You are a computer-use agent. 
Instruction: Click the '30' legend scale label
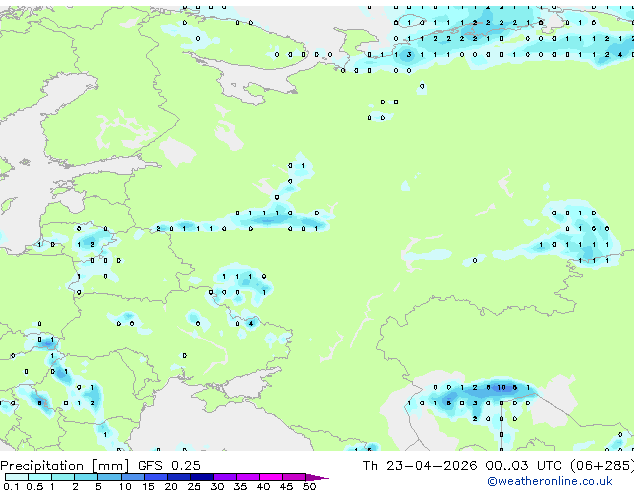pyautogui.click(x=217, y=486)
